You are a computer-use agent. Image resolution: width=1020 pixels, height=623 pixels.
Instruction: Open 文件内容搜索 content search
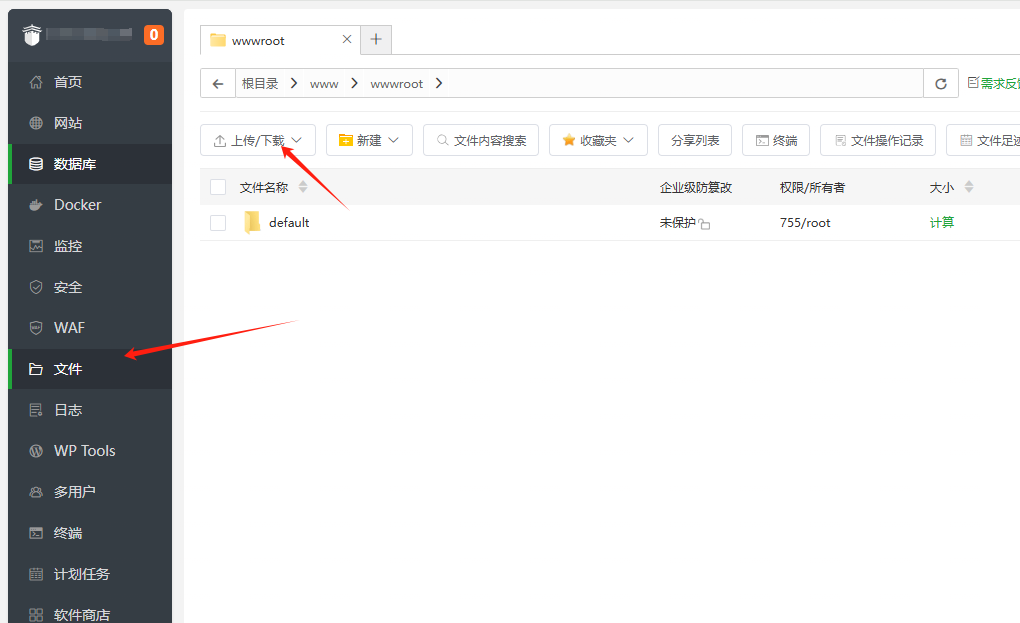coord(481,140)
